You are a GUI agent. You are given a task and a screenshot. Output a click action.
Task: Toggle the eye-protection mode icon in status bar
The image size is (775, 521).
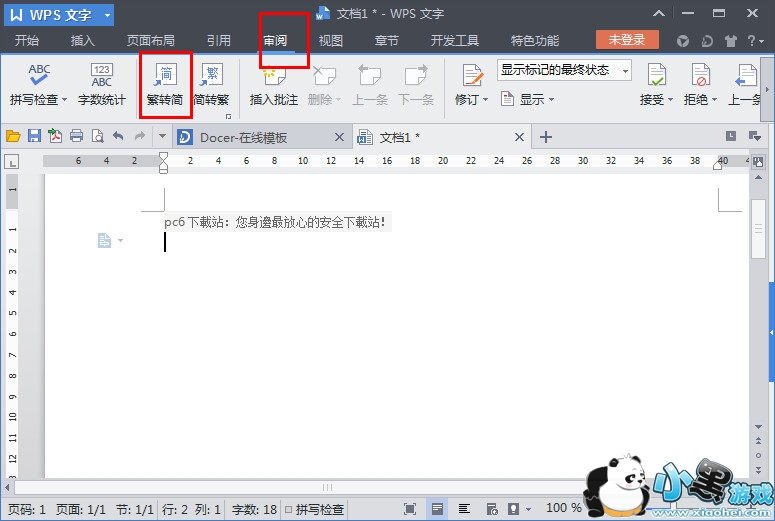coord(514,509)
